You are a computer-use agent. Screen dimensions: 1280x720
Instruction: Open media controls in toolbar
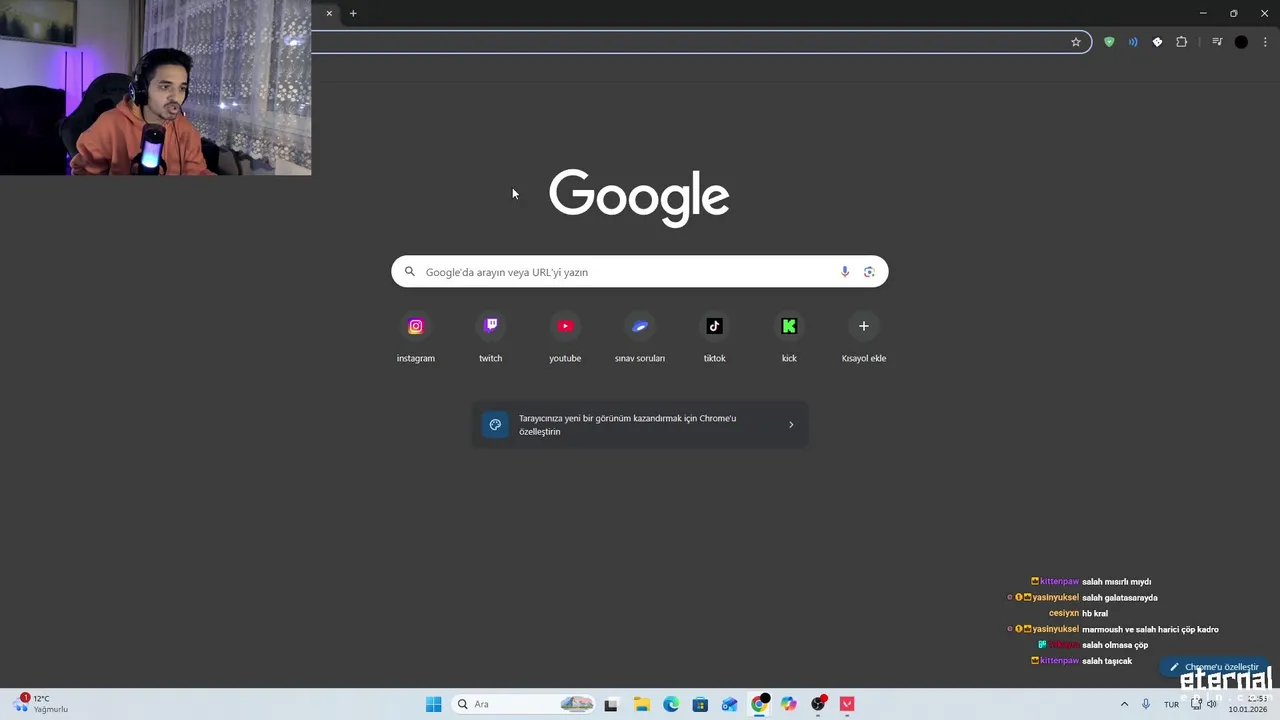[1217, 42]
